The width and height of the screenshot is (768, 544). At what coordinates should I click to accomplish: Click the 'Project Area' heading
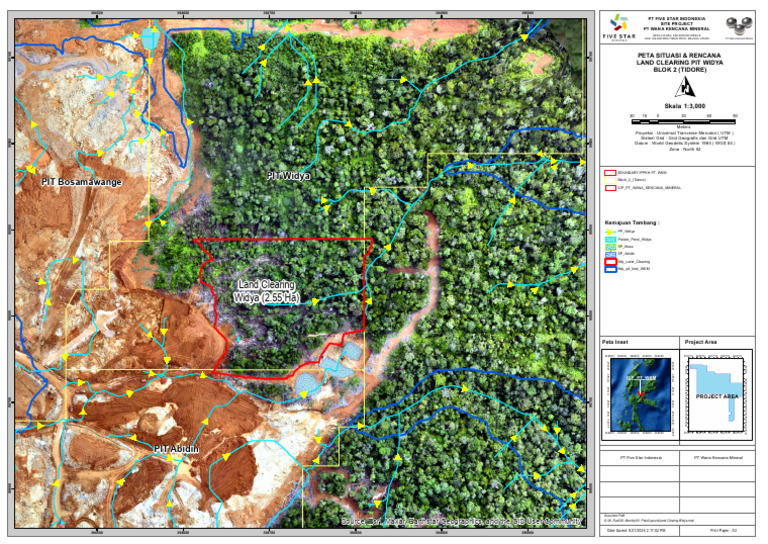click(700, 342)
